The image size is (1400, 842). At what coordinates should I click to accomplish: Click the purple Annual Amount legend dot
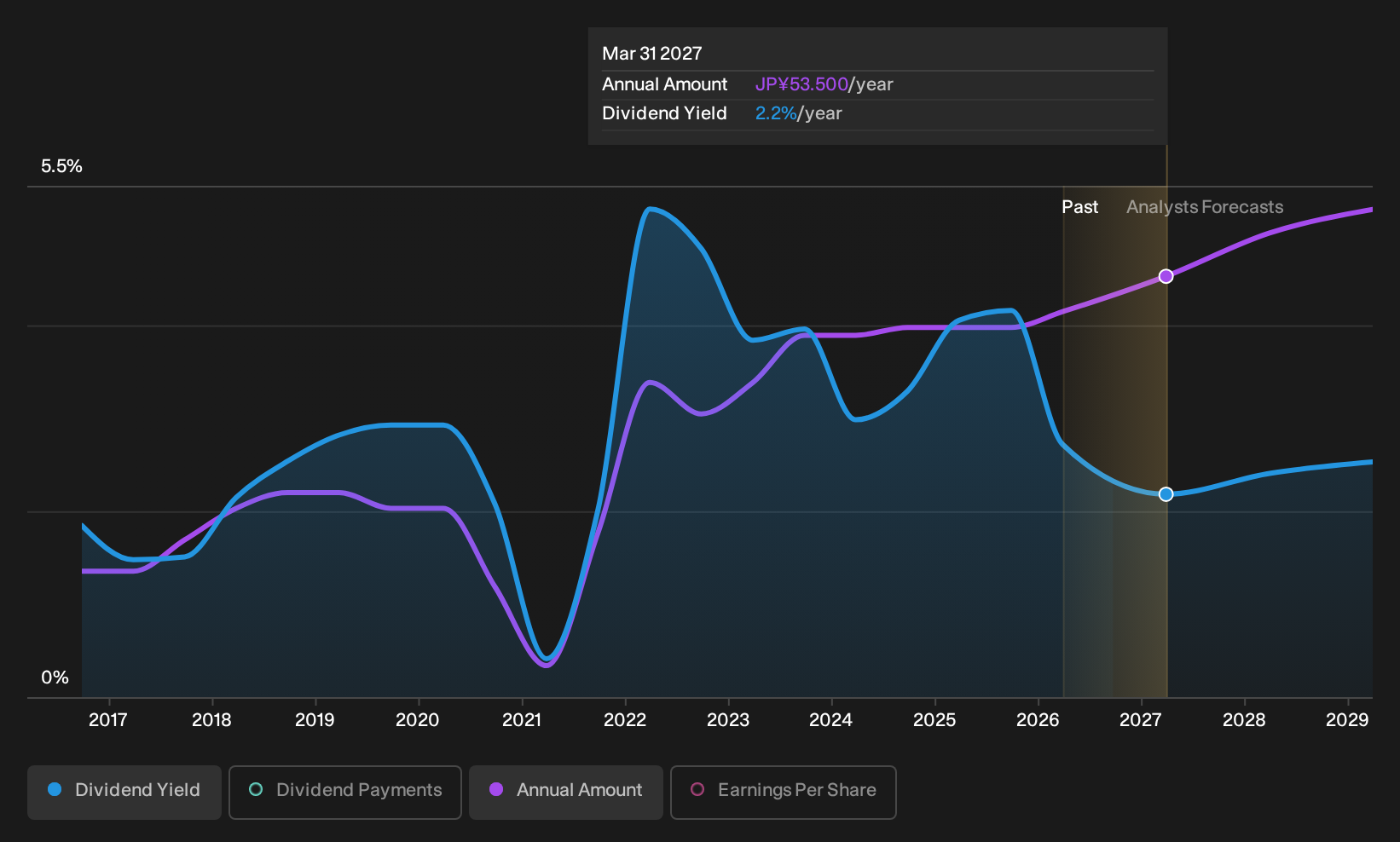(496, 789)
